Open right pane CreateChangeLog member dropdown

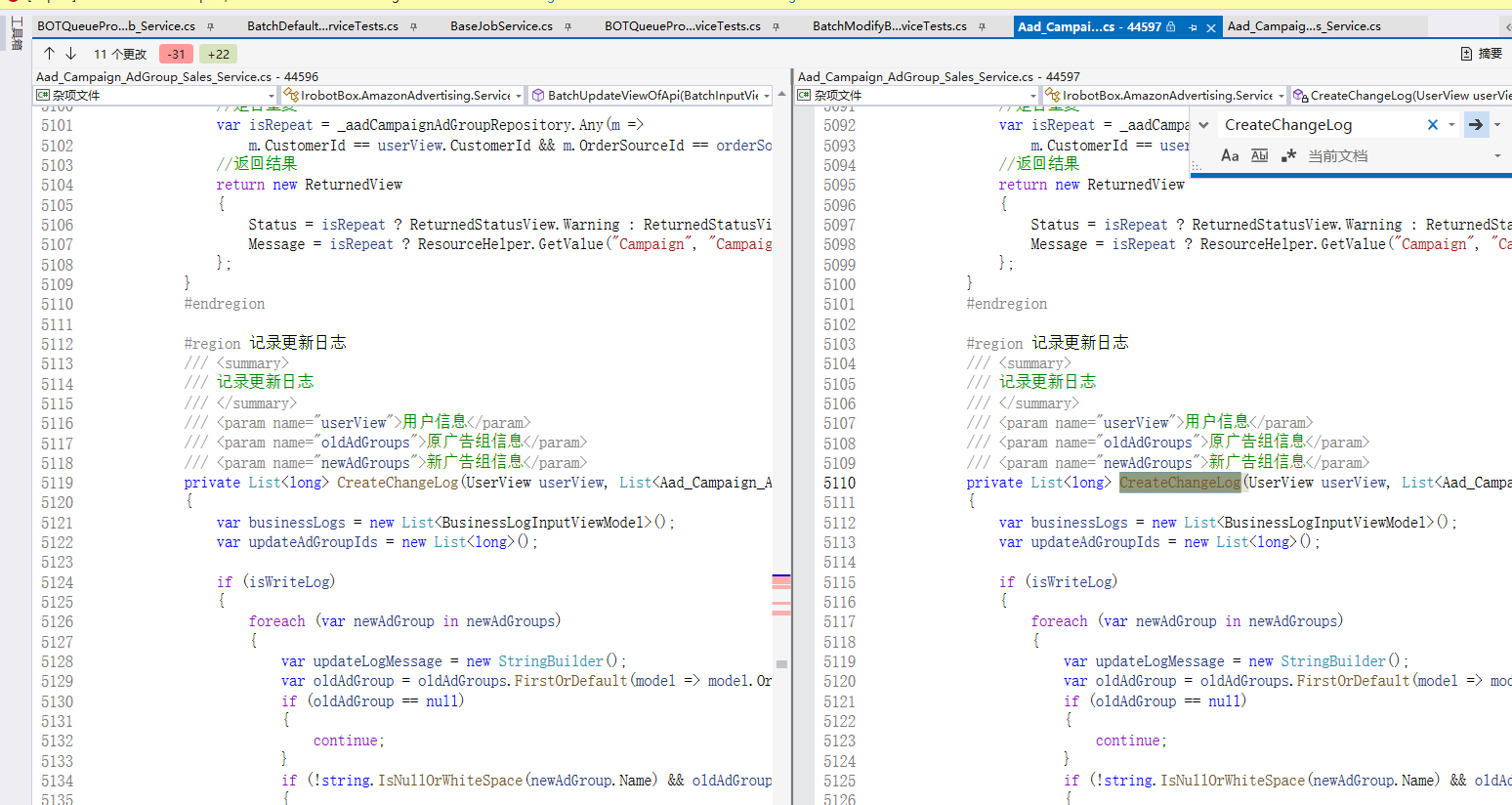[x=1401, y=95]
